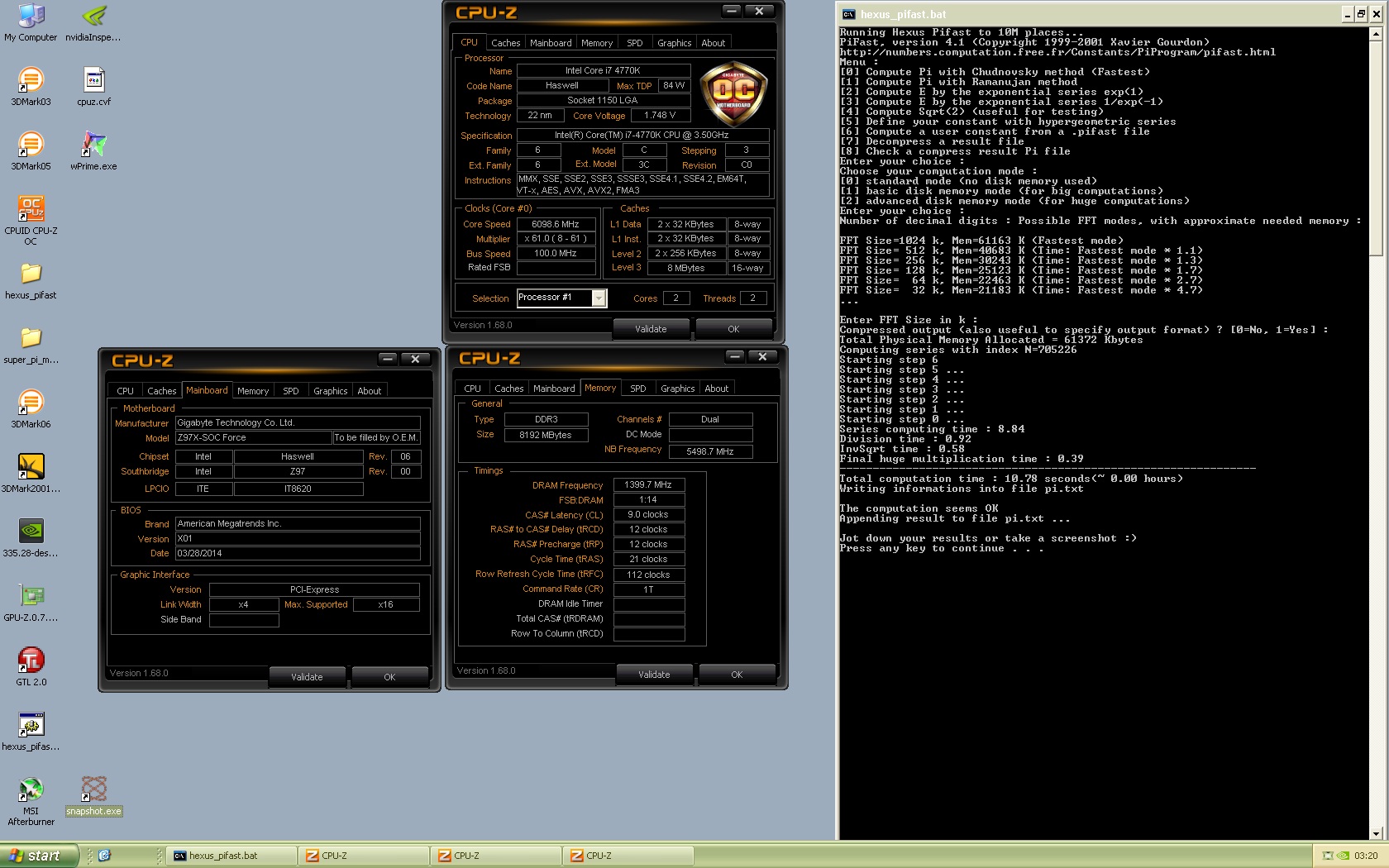Click the NVIDIA tray icon in system tray

tap(1344, 856)
